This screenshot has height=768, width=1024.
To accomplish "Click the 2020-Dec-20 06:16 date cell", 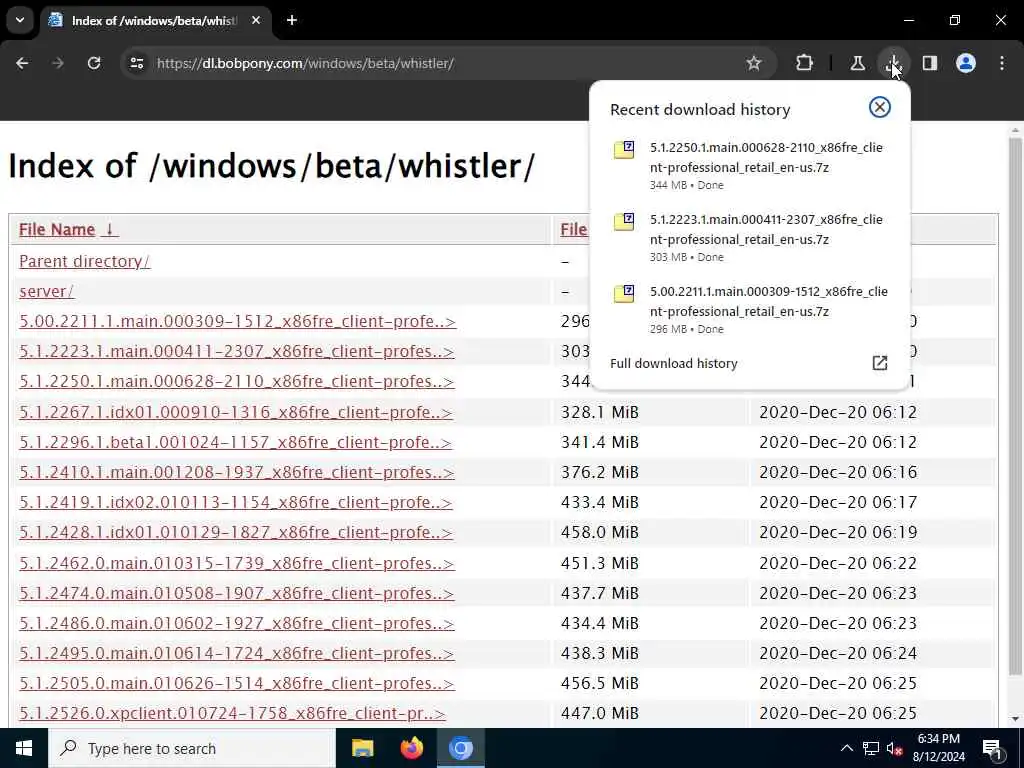I will tap(838, 472).
